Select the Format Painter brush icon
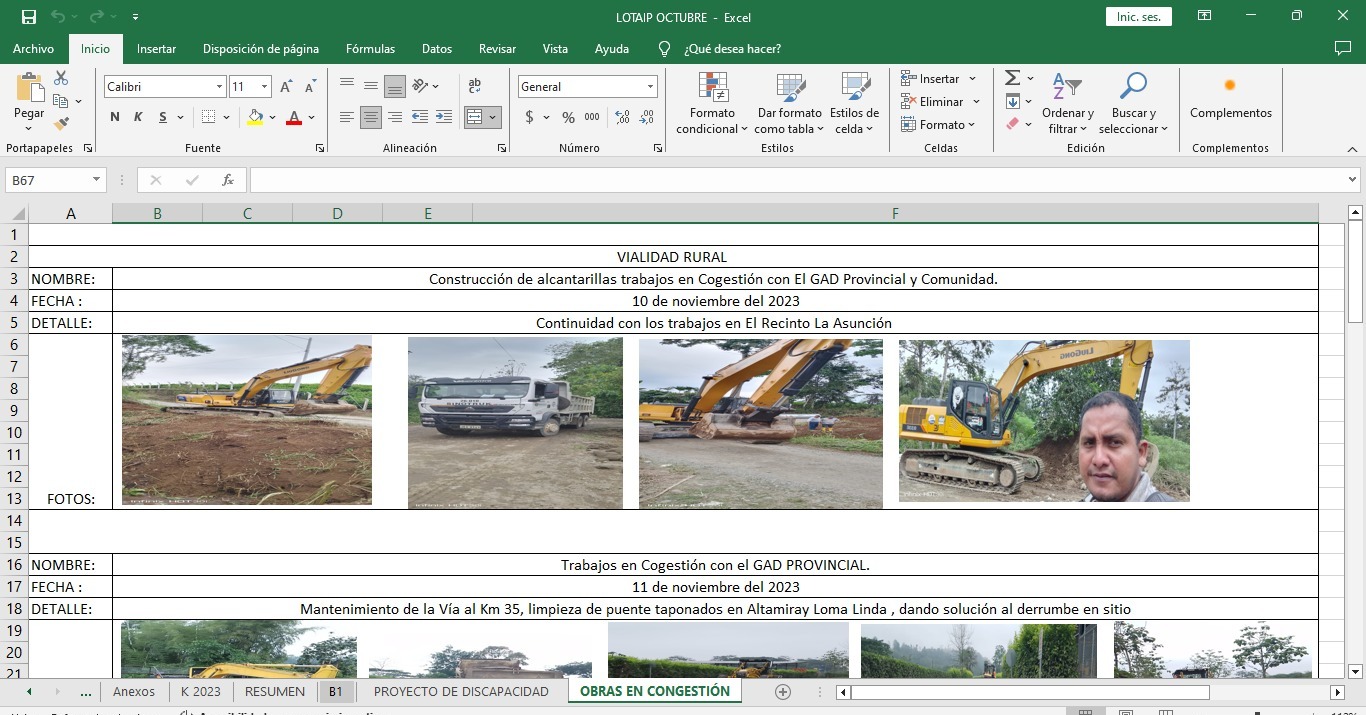Image resolution: width=1366 pixels, height=715 pixels. tap(61, 124)
